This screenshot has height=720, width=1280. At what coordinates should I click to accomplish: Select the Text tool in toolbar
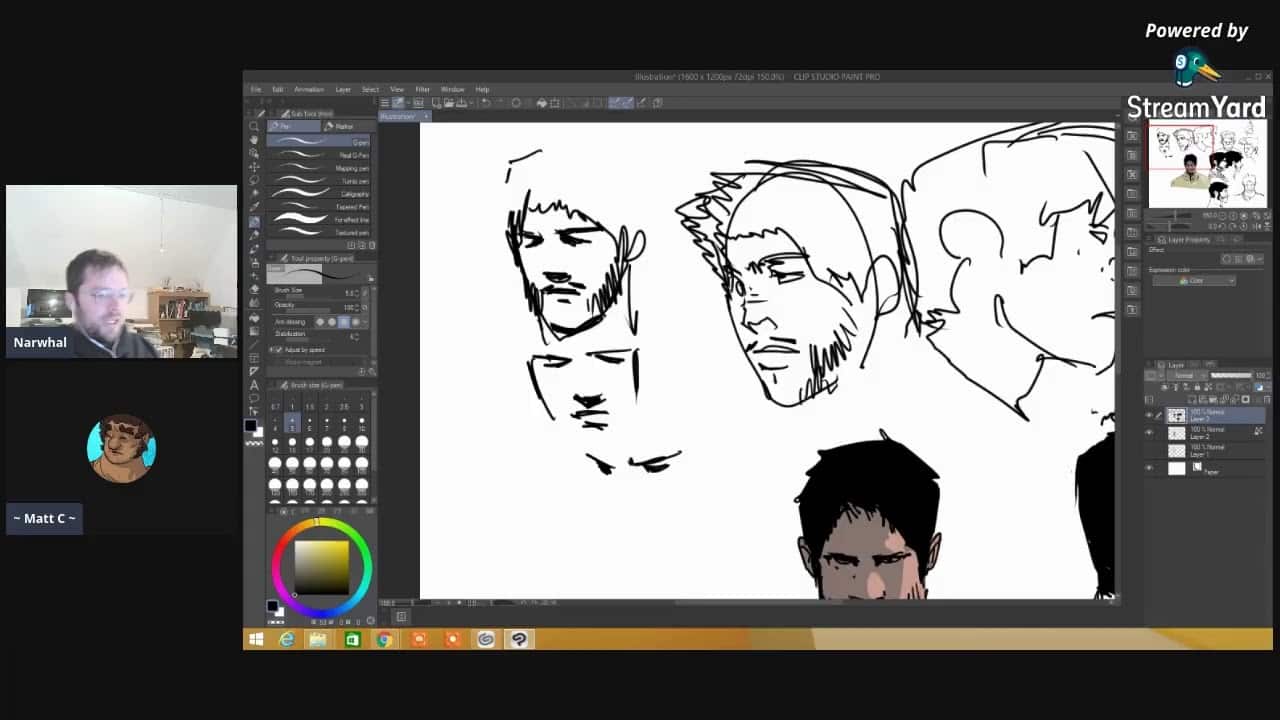pyautogui.click(x=254, y=385)
